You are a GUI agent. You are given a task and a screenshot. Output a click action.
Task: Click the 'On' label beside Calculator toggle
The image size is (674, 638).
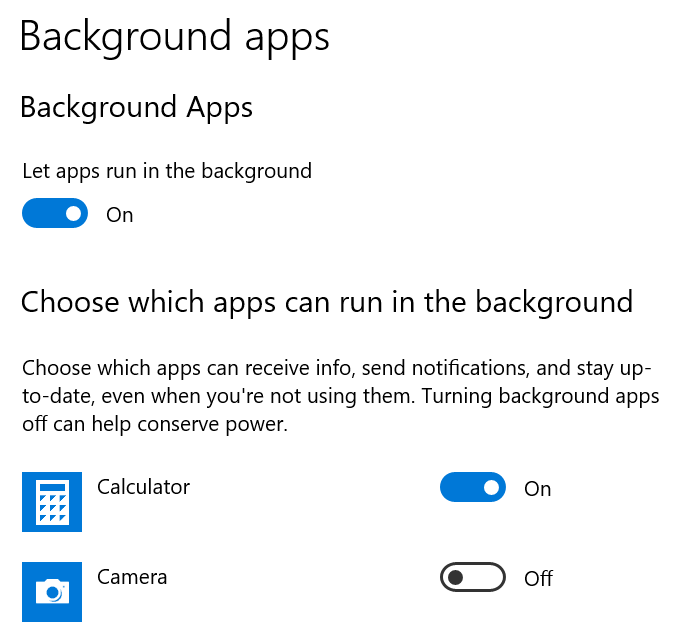coord(538,489)
